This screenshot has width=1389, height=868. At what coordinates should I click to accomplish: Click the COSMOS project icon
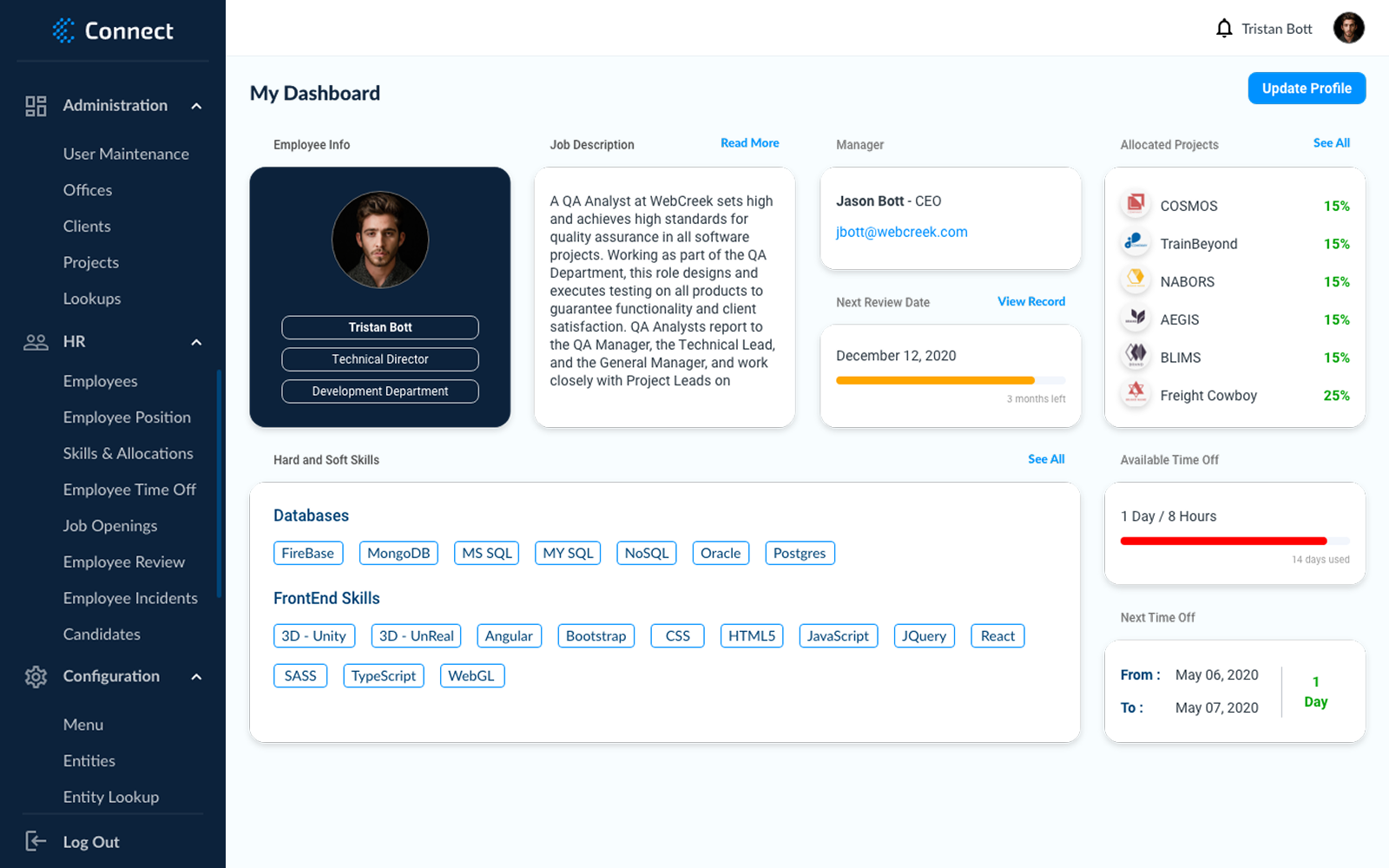point(1136,203)
